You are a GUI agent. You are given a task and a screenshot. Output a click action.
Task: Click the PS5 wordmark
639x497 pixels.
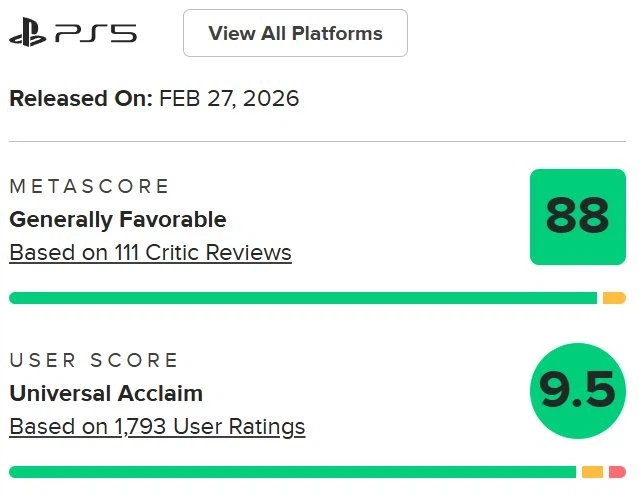pyautogui.click(x=96, y=34)
